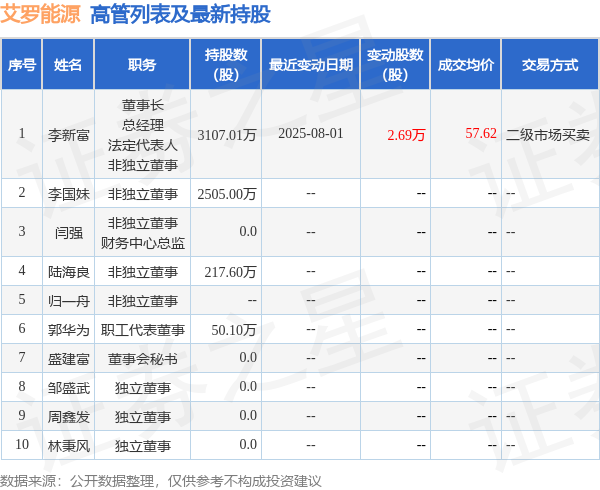Click the 董事长 position text
600x490 pixels.
pyautogui.click(x=143, y=105)
